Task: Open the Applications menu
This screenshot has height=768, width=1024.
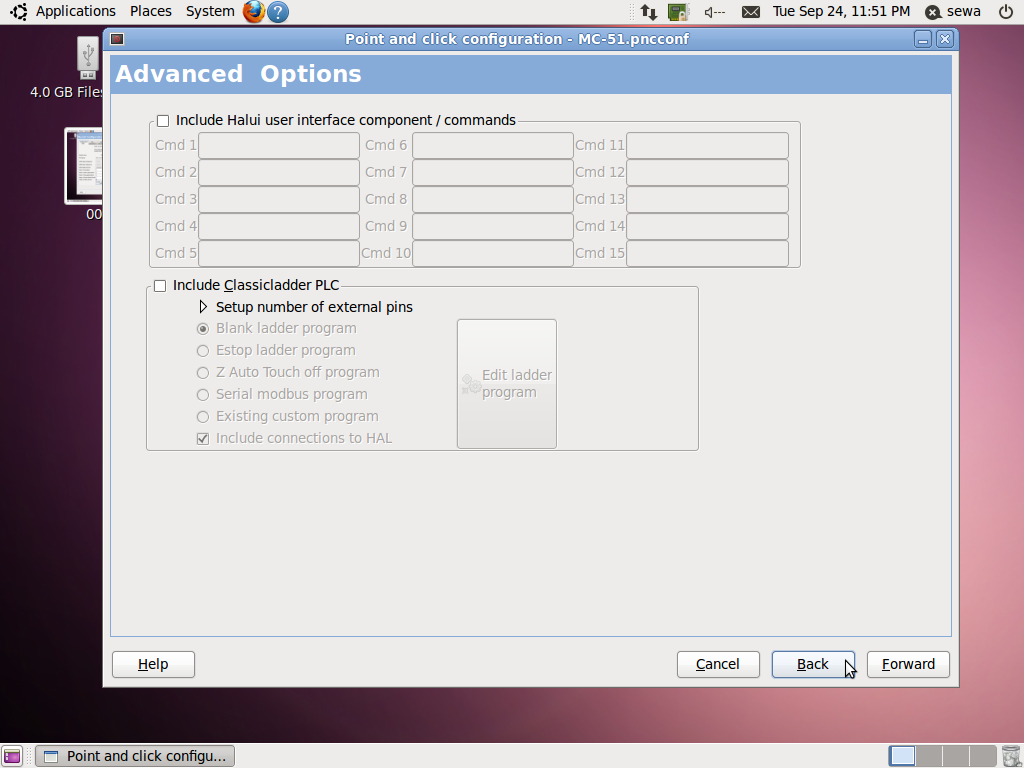Action: 76,11
